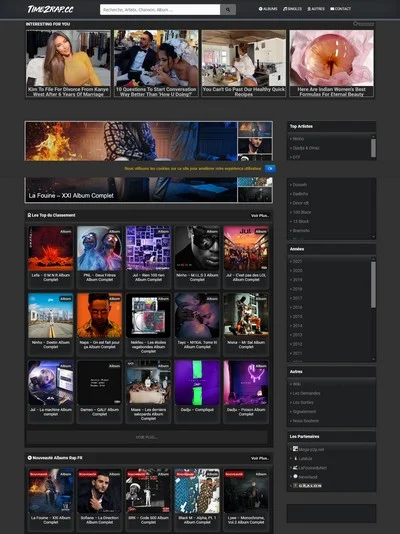Screen dimensions: 400x534
Task: Open the Singles menu item
Action: pyautogui.click(x=292, y=9)
